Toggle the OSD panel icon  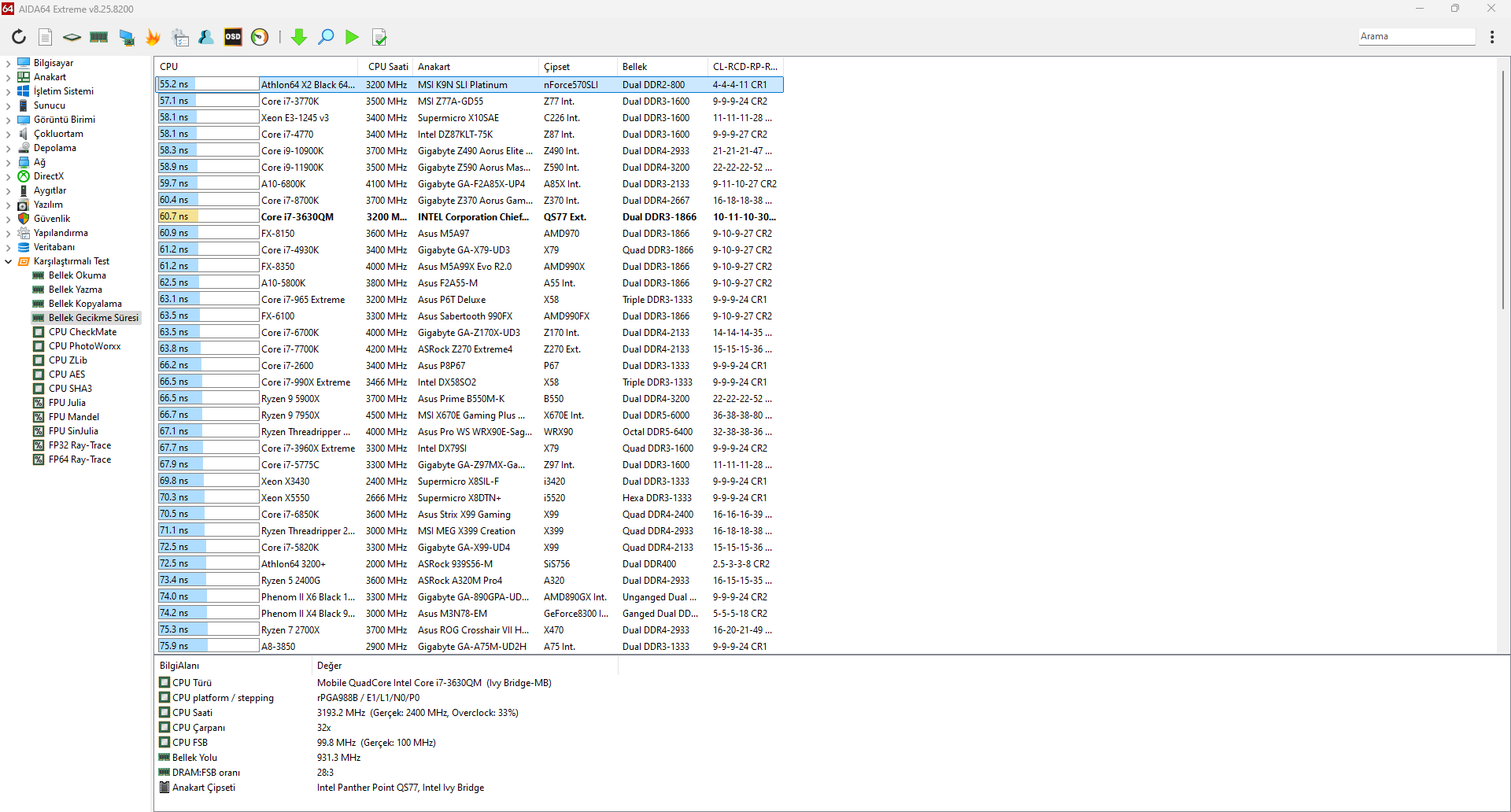(x=233, y=37)
